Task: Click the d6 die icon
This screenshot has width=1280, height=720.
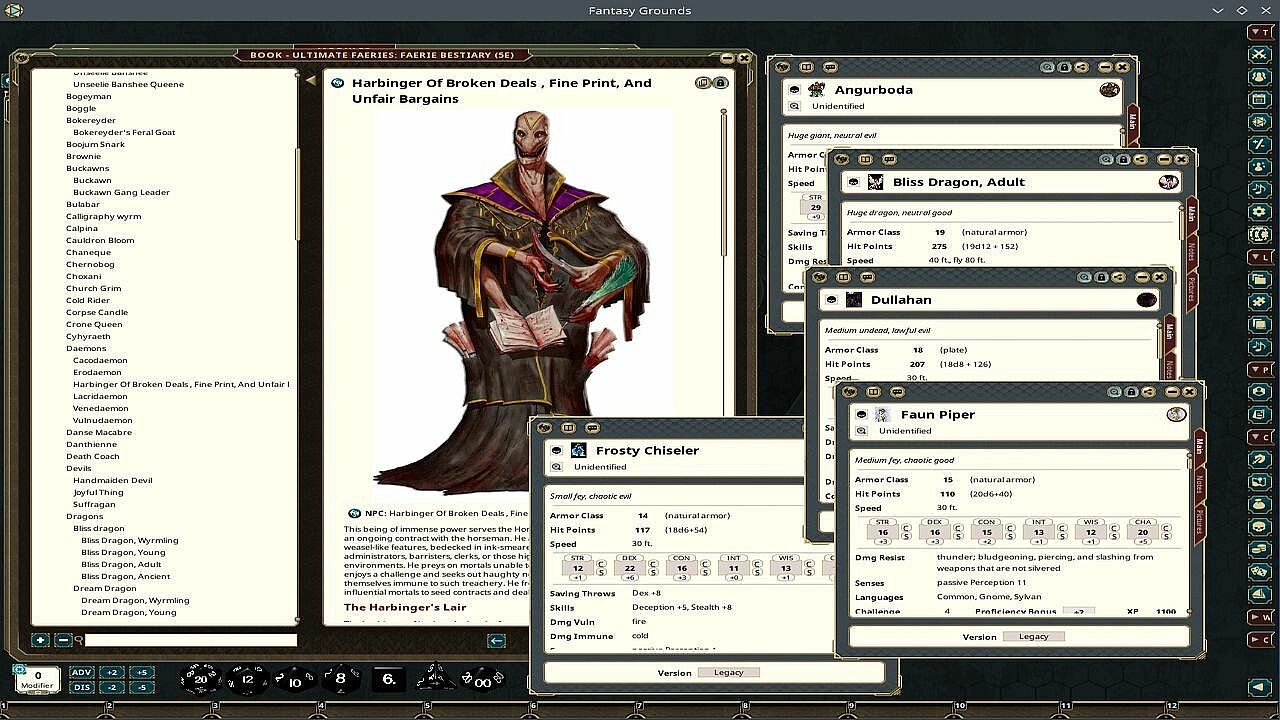Action: (388, 680)
